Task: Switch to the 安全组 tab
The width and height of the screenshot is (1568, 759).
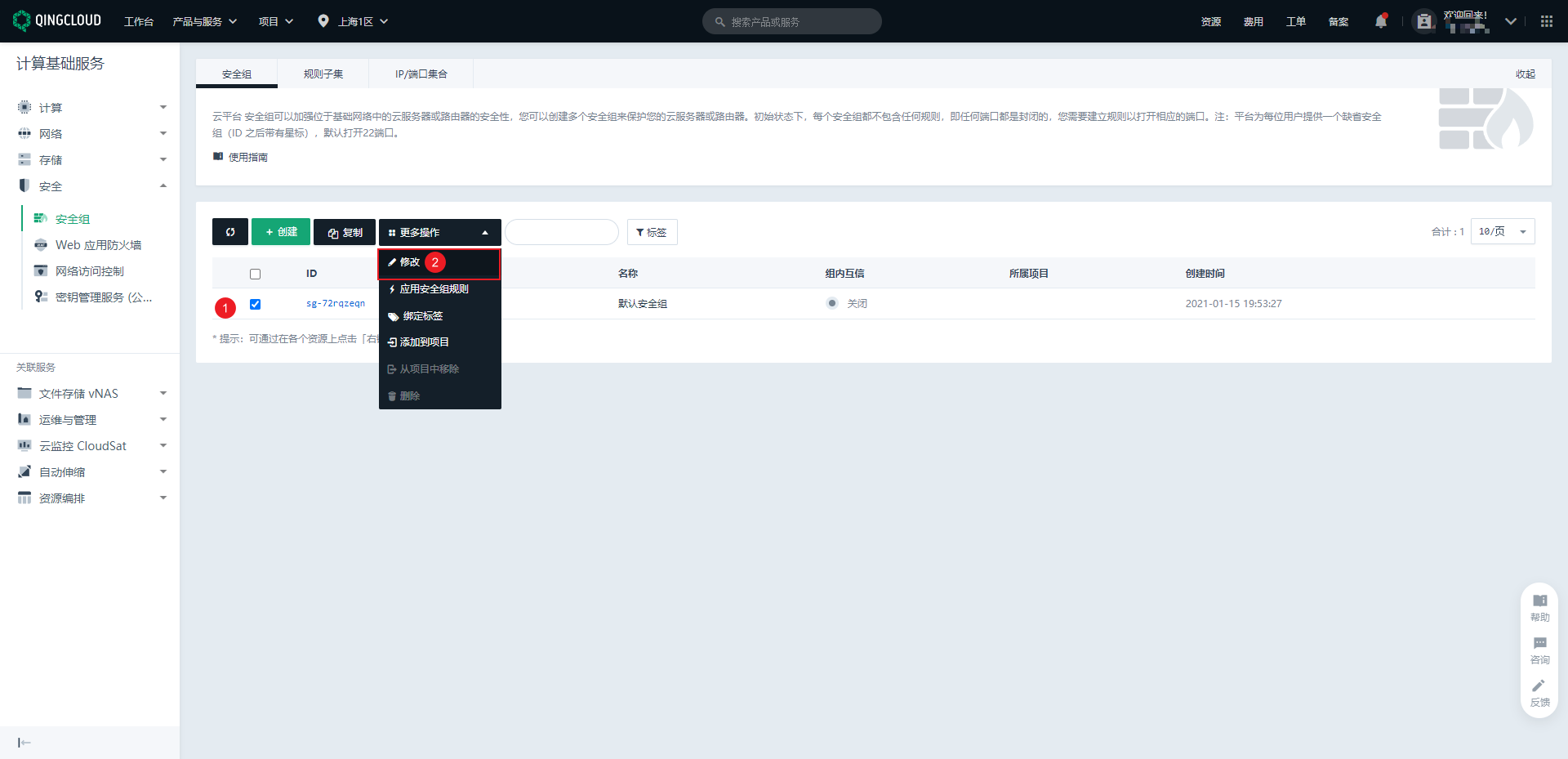Action: tap(237, 74)
